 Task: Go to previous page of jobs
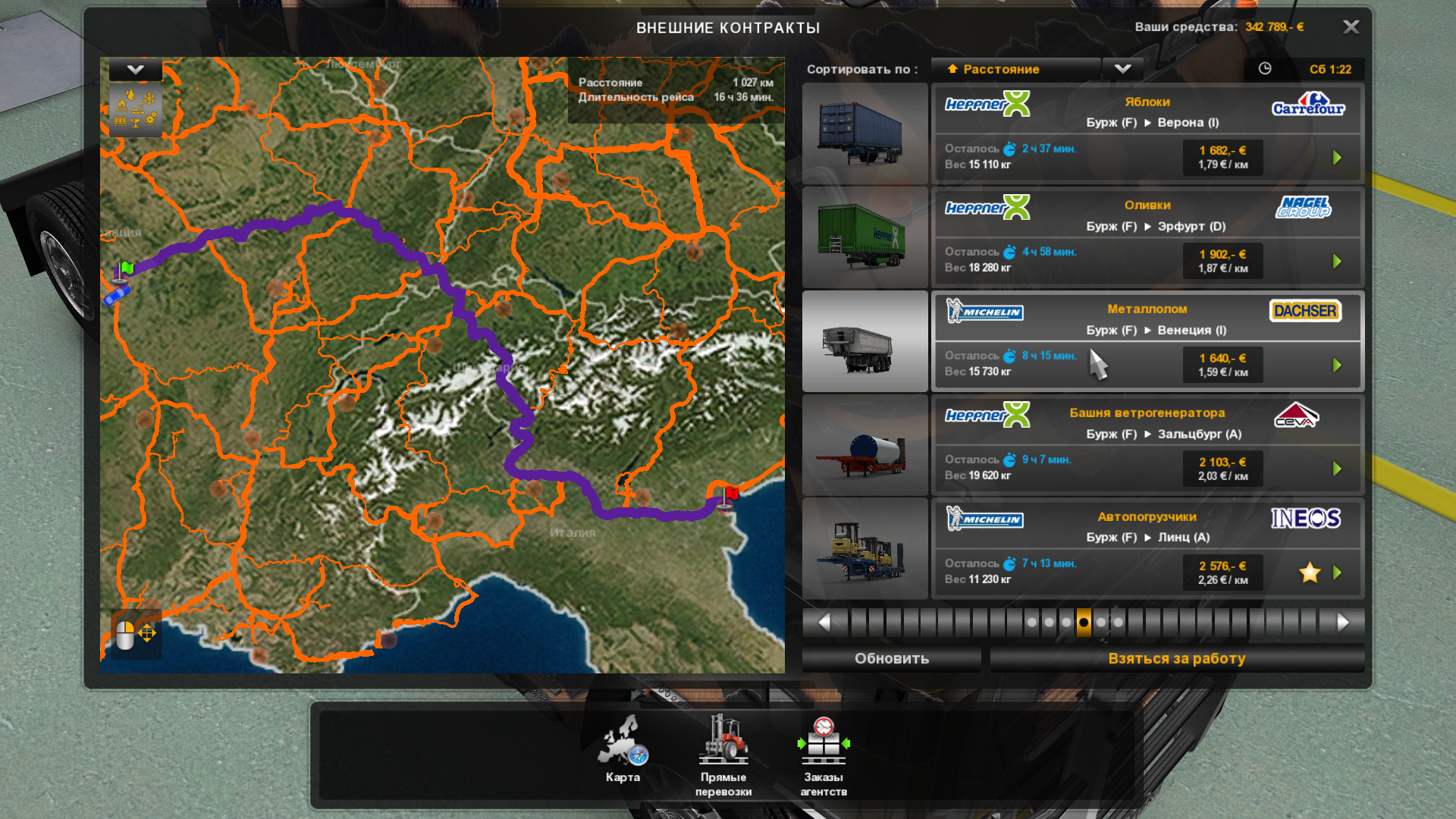(824, 623)
